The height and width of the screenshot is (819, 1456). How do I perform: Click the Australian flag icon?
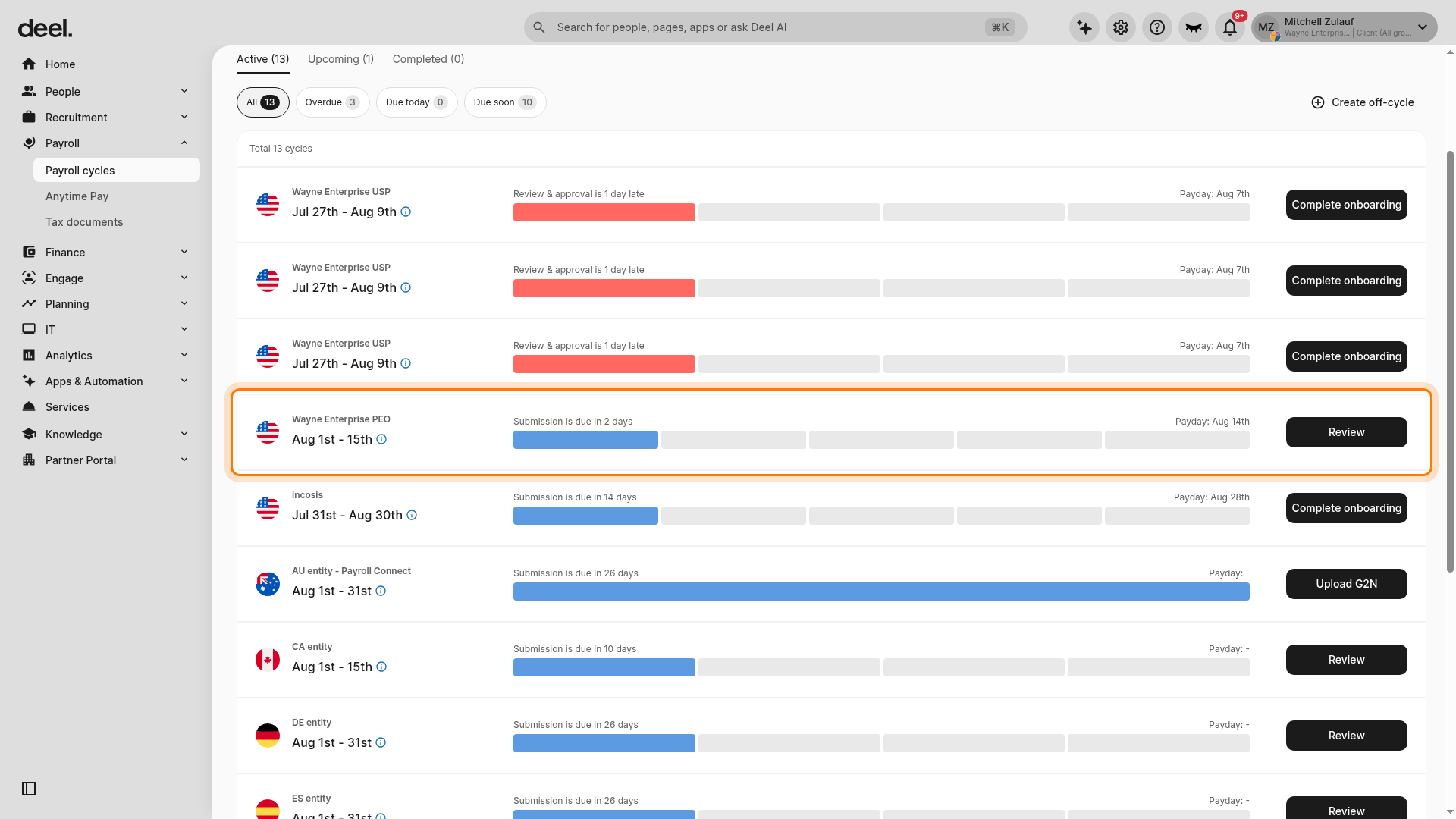click(268, 584)
